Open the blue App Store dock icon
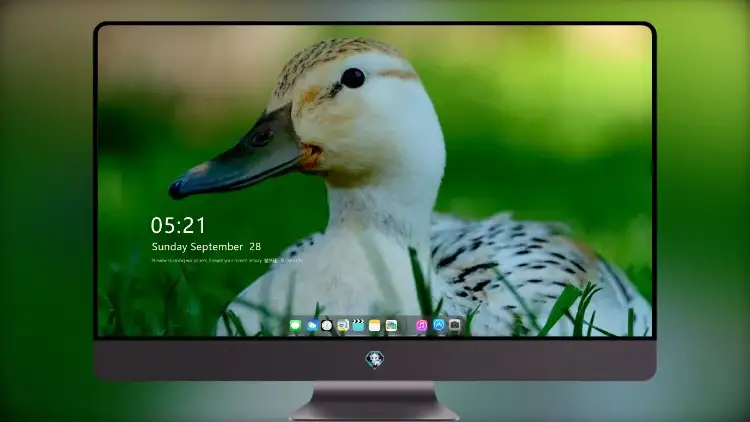The image size is (750, 422). click(439, 325)
